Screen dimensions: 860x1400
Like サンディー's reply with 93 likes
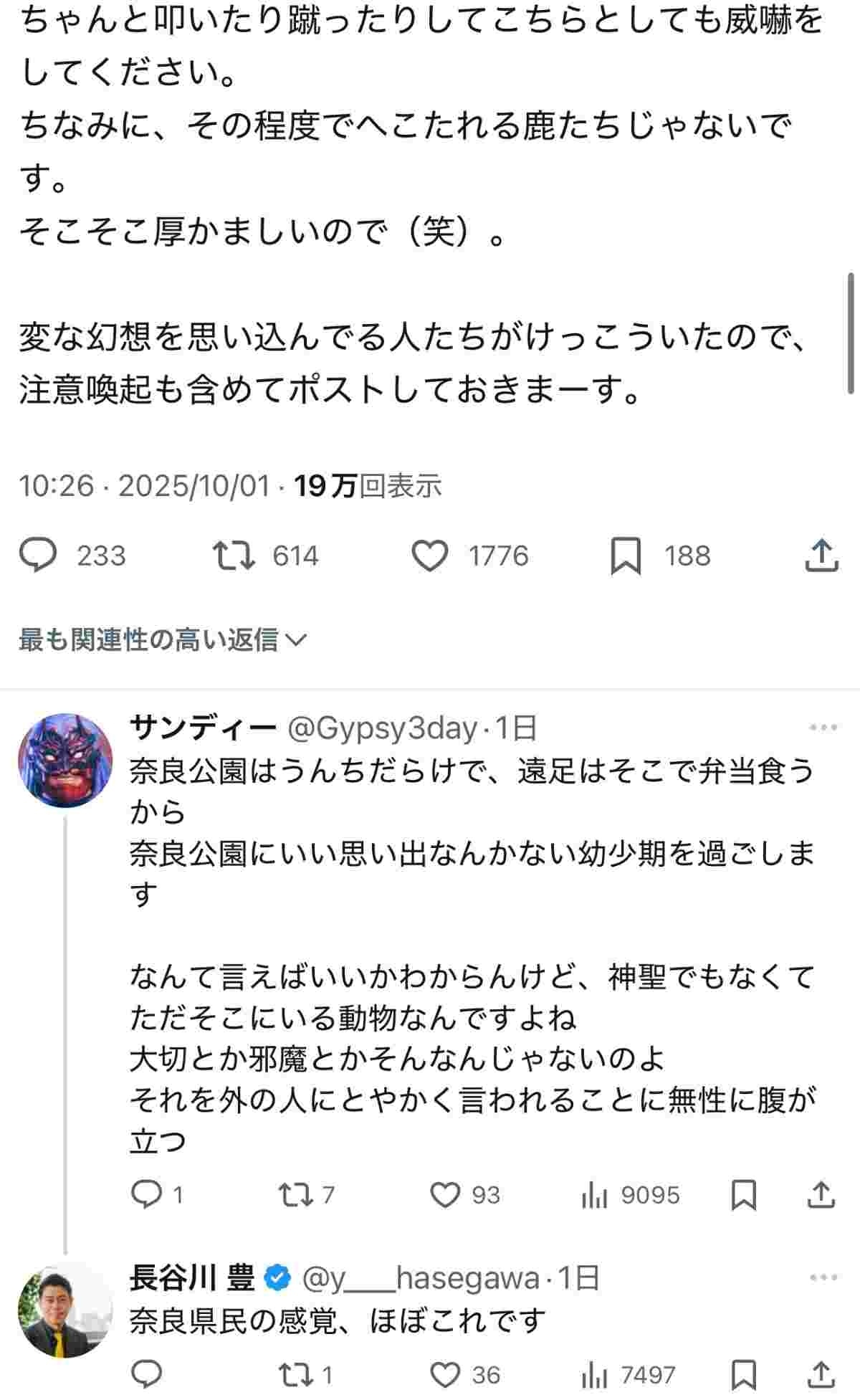click(x=444, y=1194)
